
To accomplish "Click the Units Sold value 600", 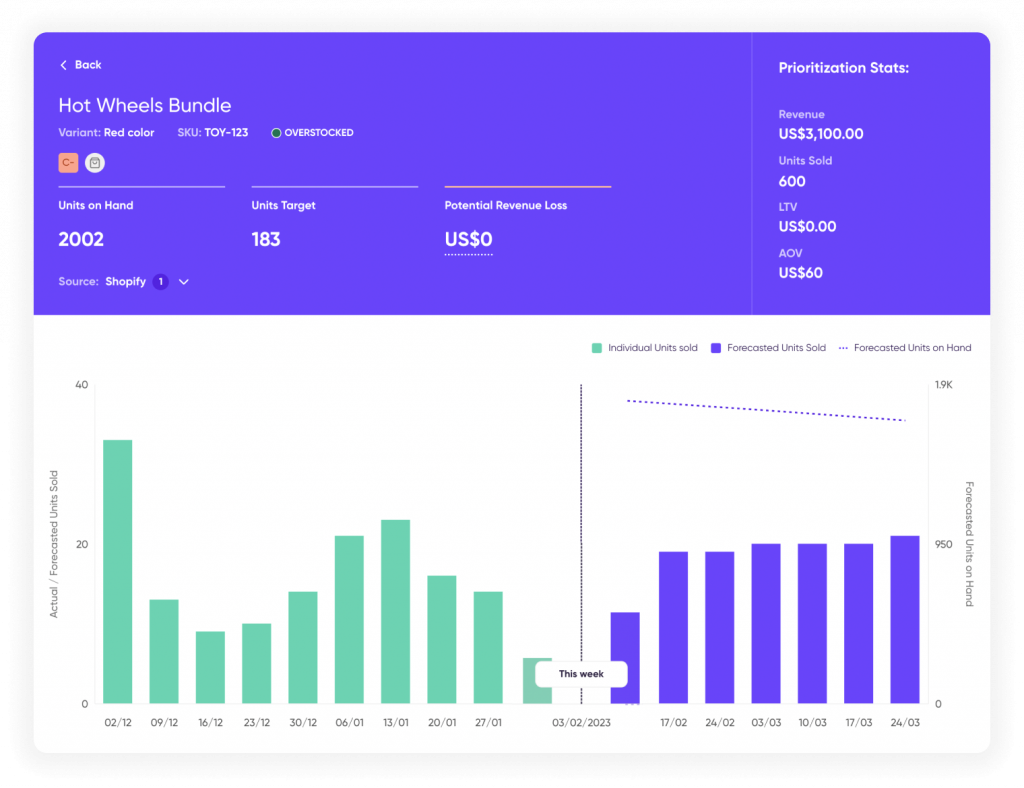I will click(792, 181).
